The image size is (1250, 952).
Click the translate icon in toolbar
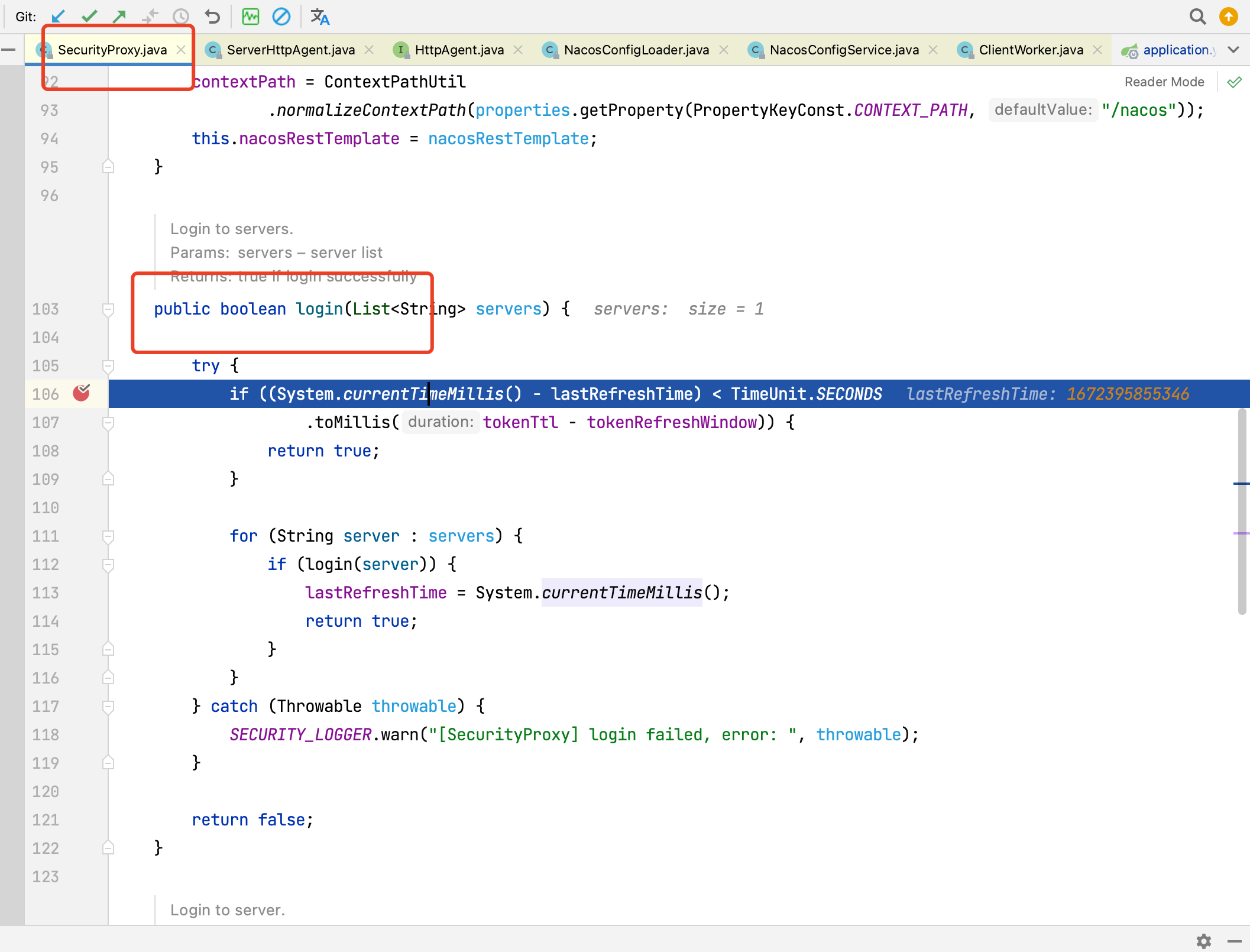pos(320,17)
